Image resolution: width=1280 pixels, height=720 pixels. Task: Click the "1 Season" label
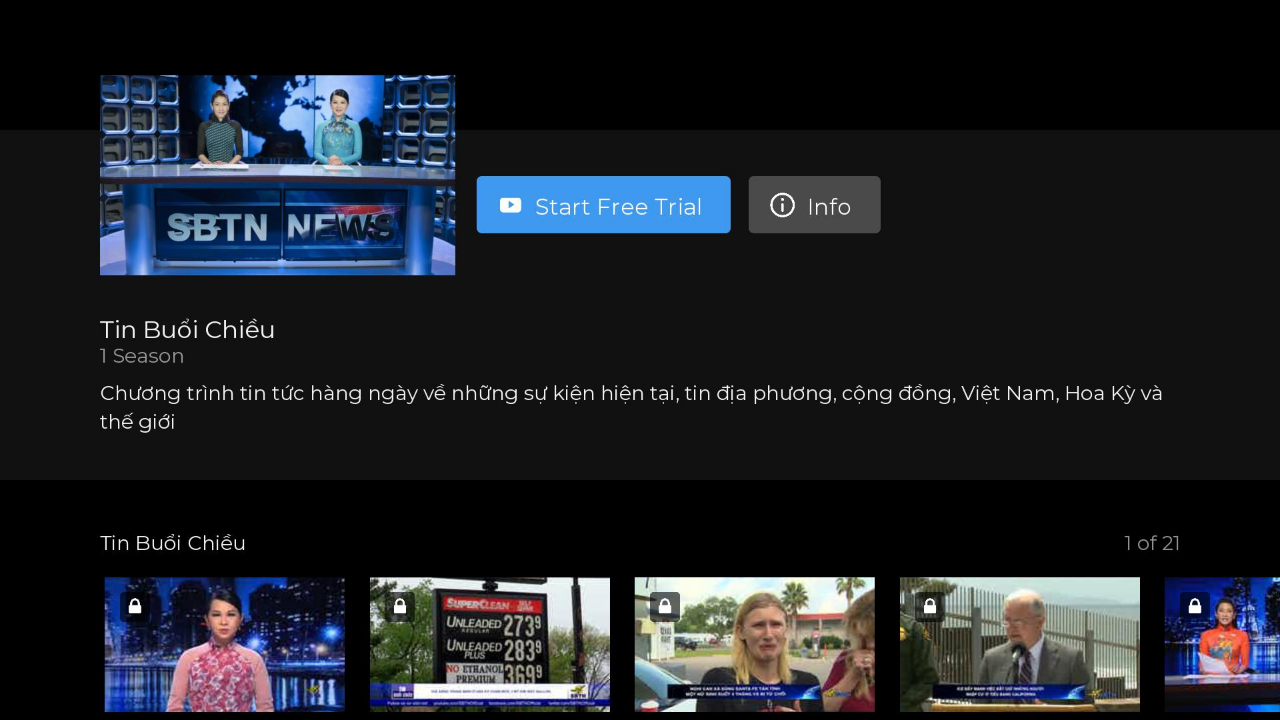[x=142, y=356]
